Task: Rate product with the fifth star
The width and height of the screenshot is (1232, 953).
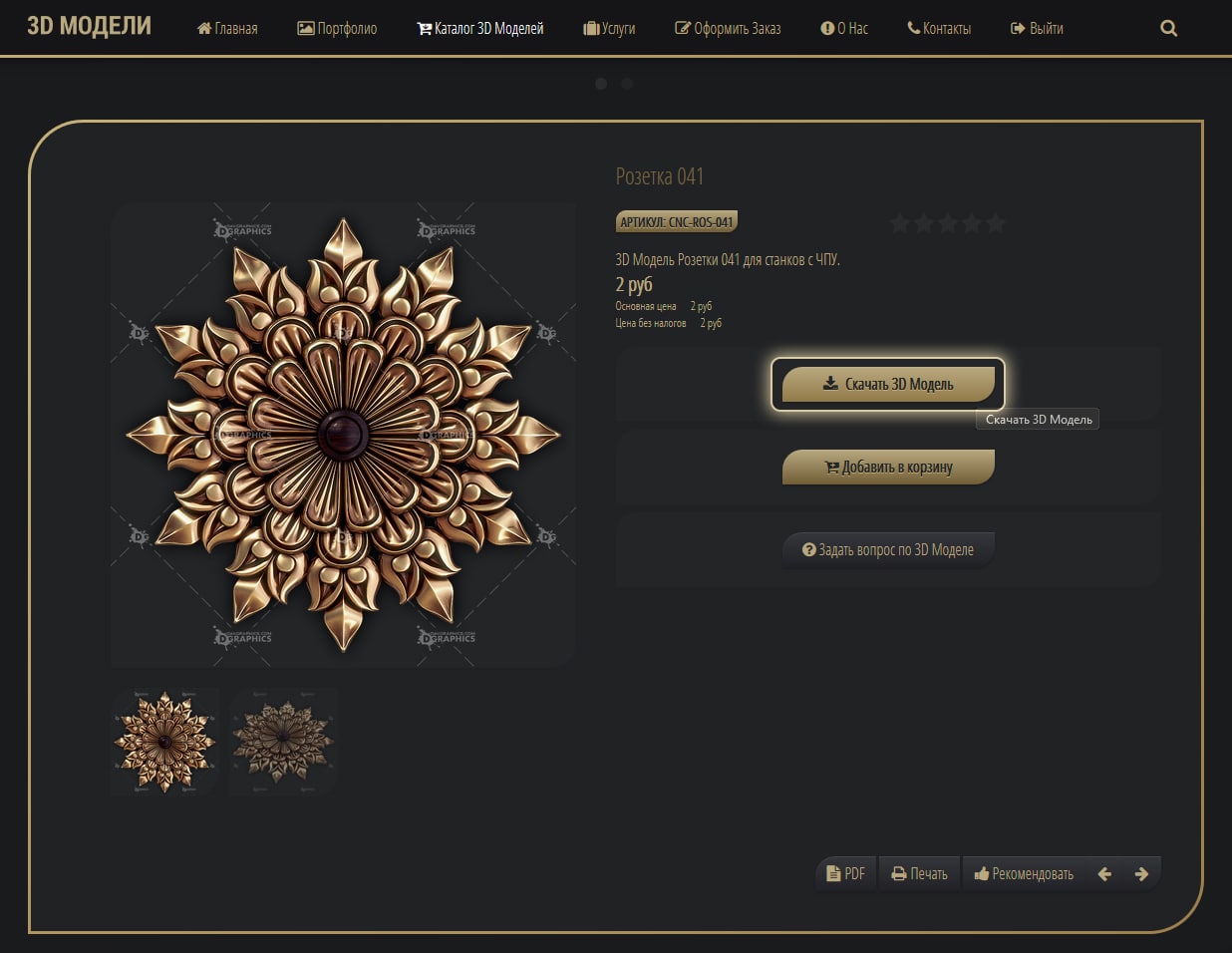Action: pos(995,223)
